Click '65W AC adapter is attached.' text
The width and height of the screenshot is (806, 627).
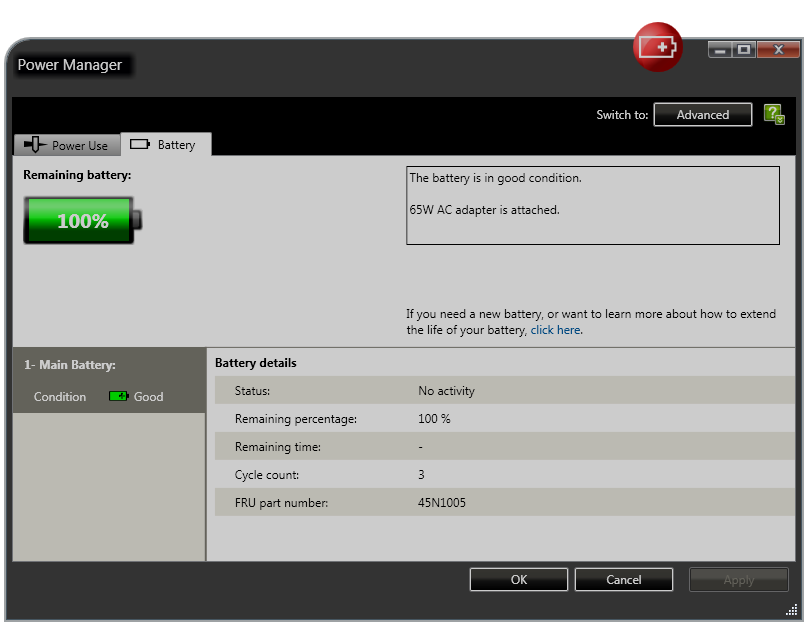point(484,210)
